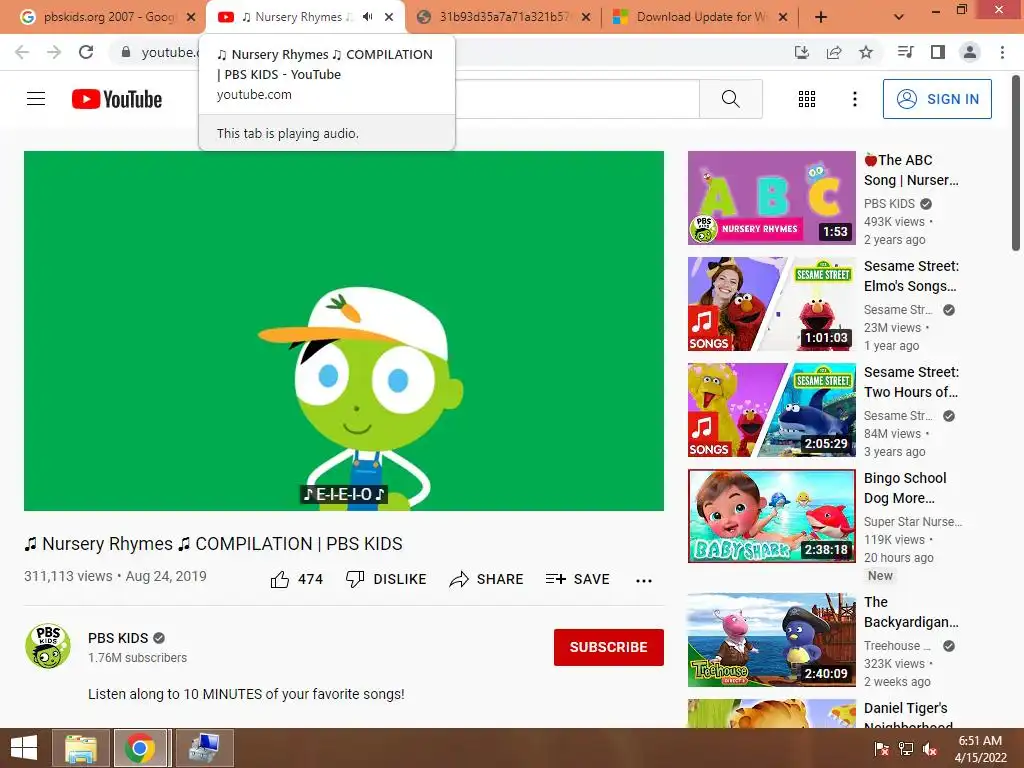Open File Explorer from the taskbar
The image size is (1024, 768).
pyautogui.click(x=80, y=748)
